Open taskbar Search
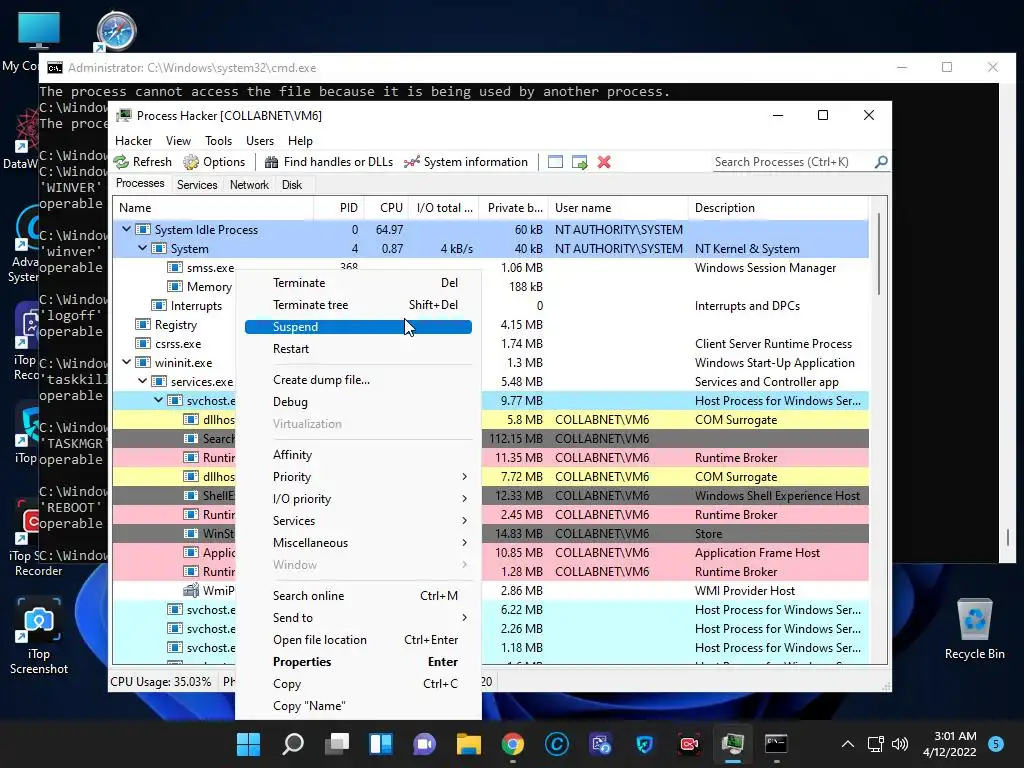 click(x=293, y=744)
